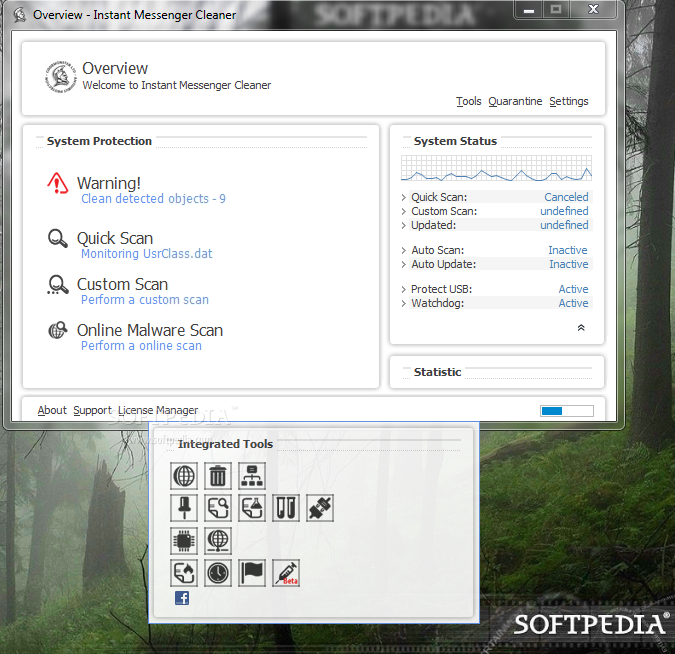Open the plain globe tool in Integrated Tools

tap(184, 476)
